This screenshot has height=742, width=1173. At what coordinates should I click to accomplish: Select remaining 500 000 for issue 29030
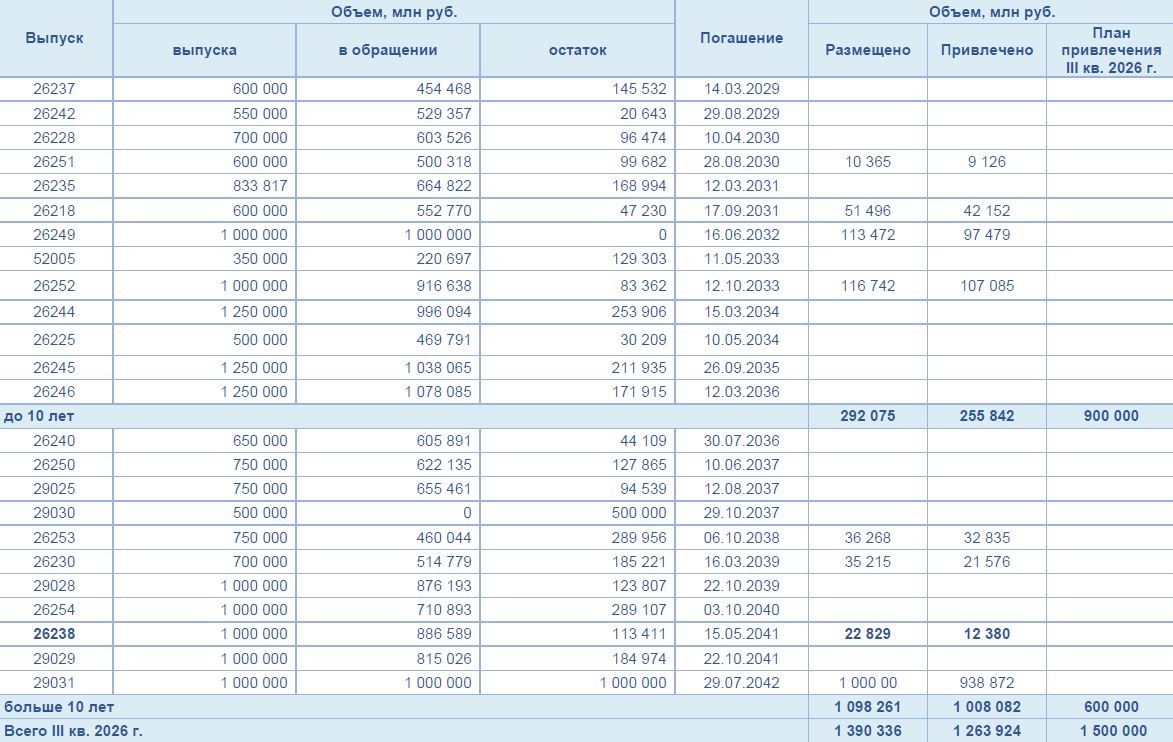(x=578, y=513)
